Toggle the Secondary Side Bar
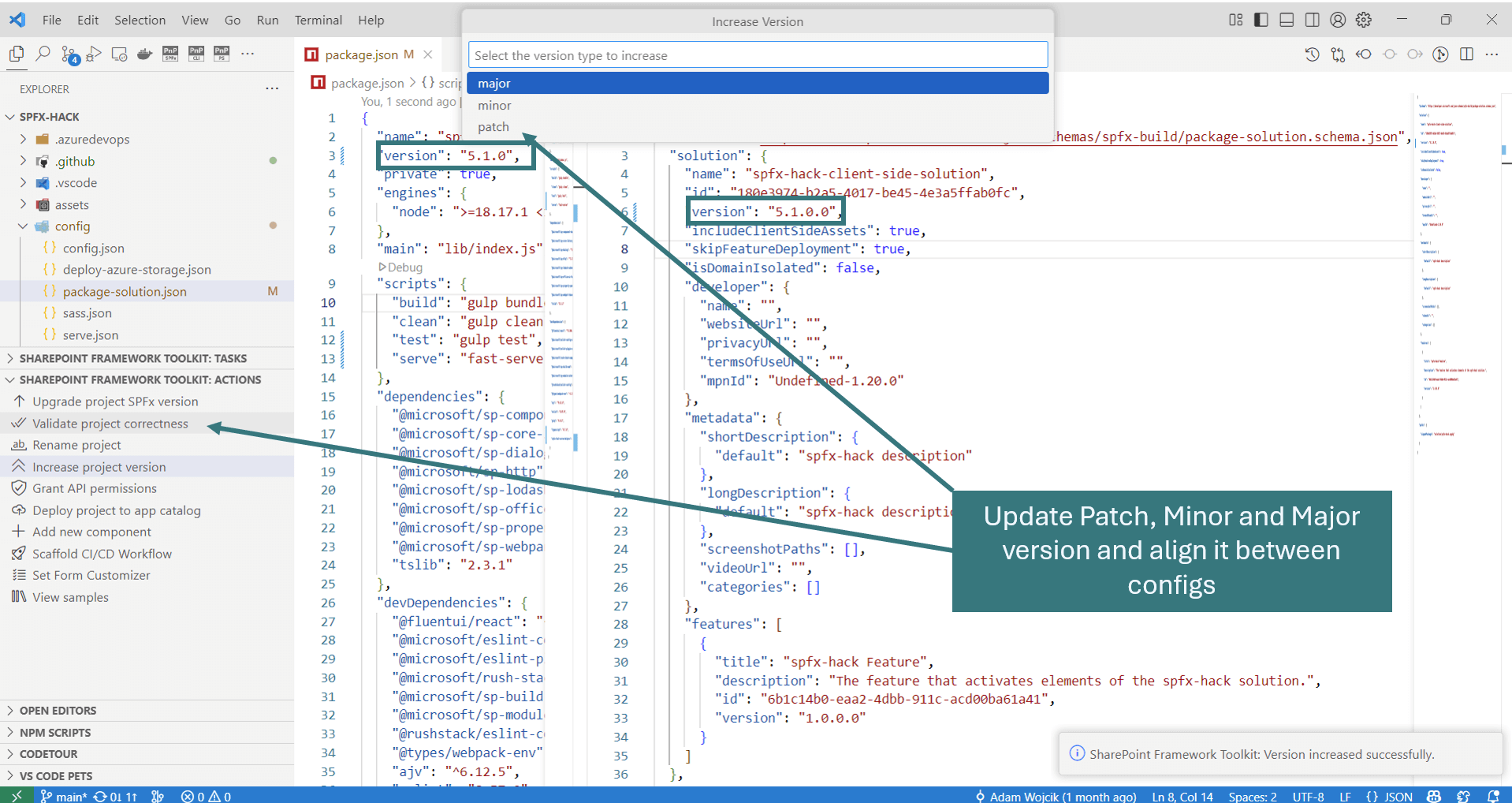Screen dimensions: 1512x803 [x=1312, y=20]
